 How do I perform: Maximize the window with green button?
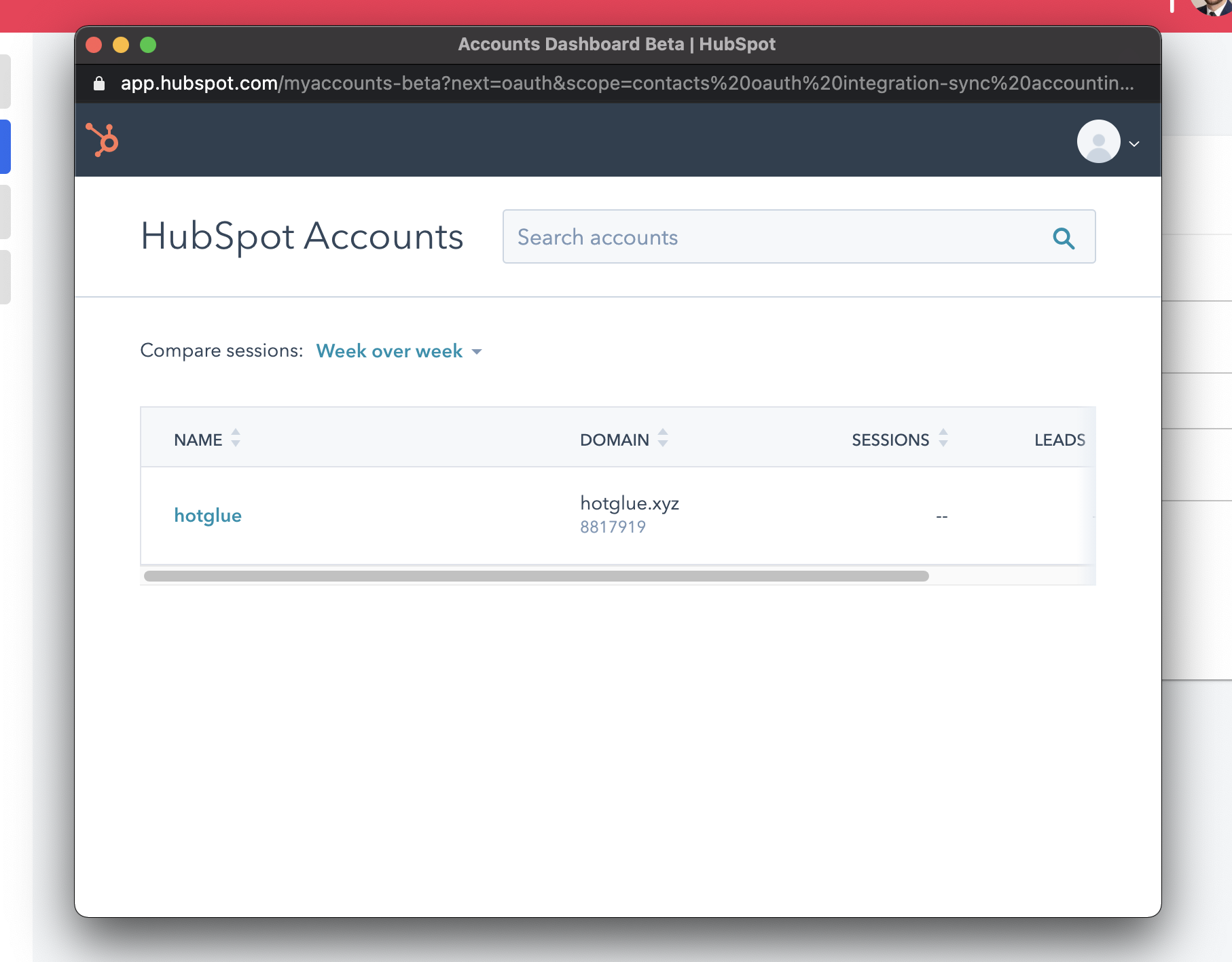(x=148, y=45)
